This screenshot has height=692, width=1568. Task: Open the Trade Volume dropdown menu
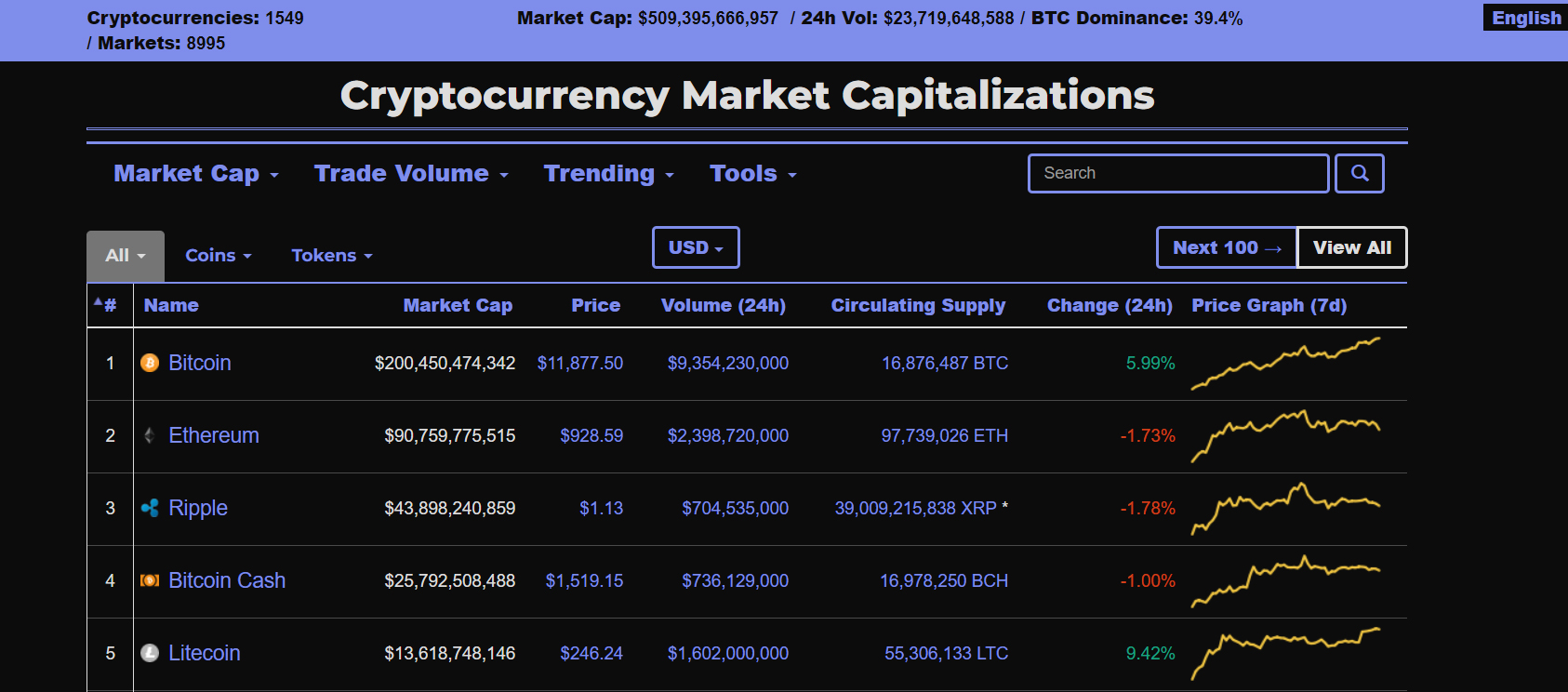pos(411,174)
